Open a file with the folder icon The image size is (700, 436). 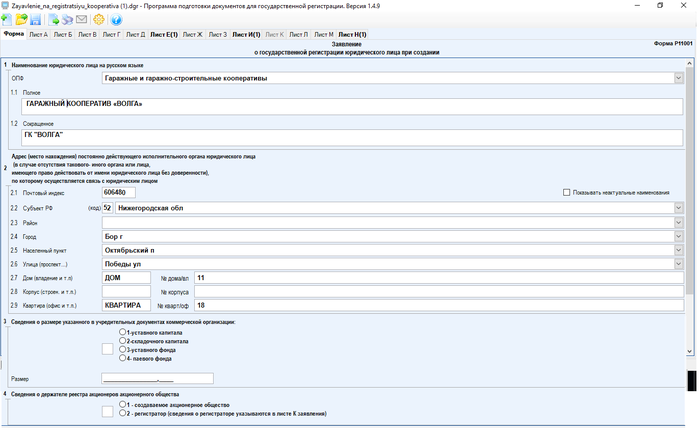click(x=21, y=19)
